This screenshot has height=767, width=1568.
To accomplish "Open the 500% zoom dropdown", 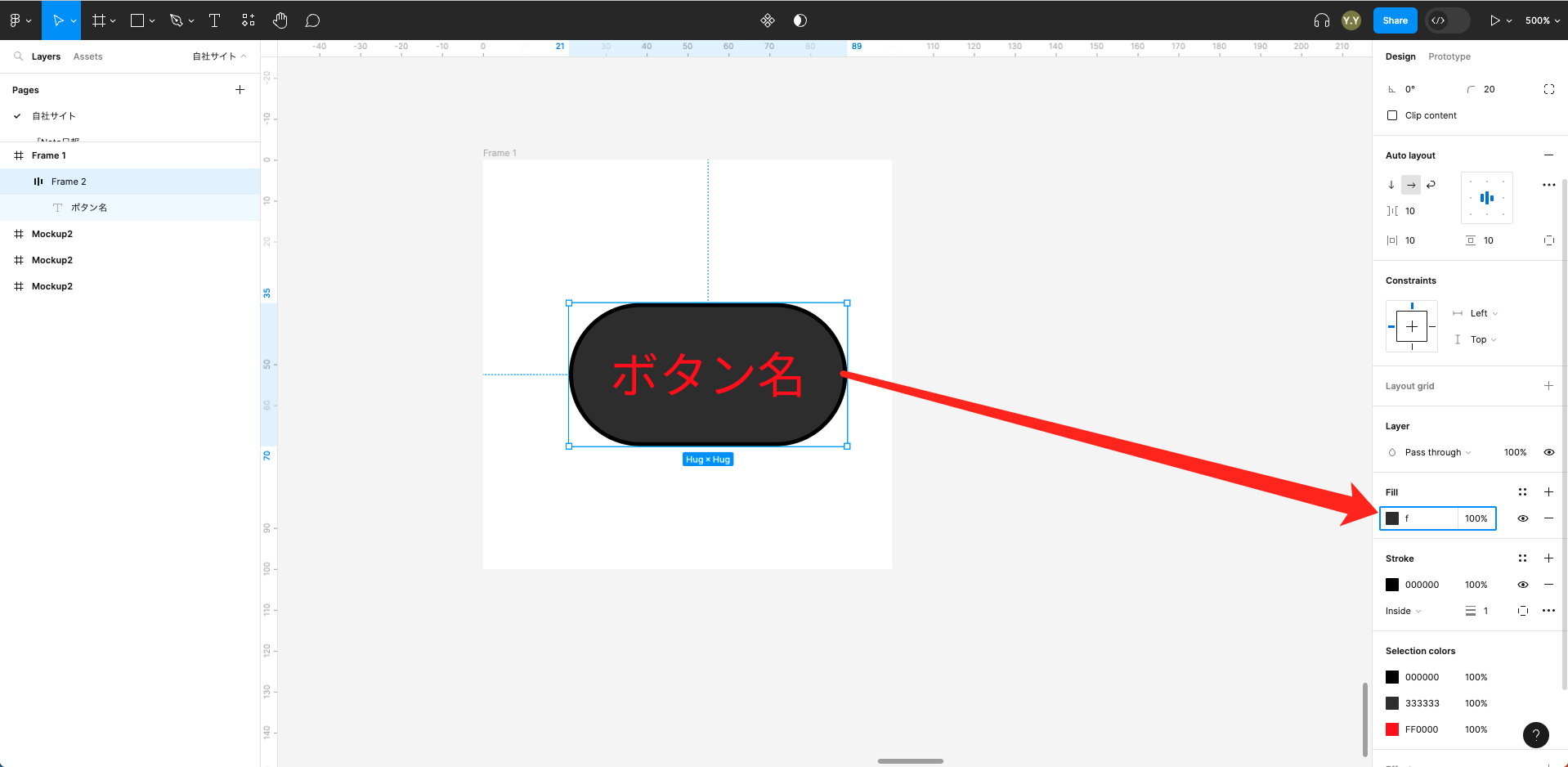I will tap(1543, 20).
